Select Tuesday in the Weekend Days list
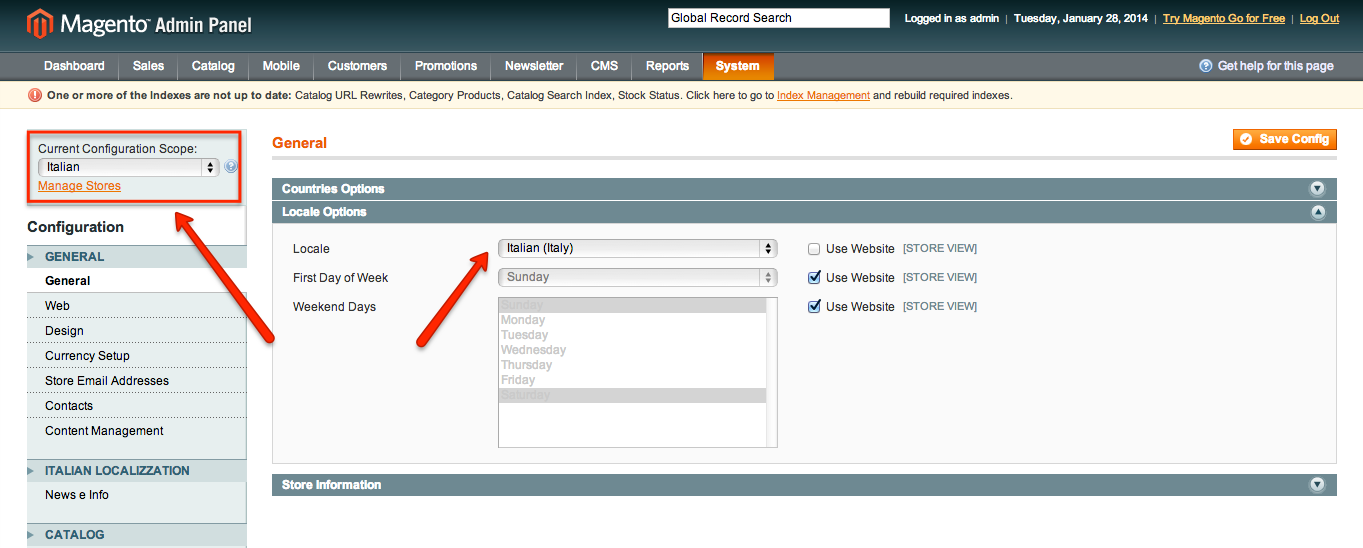The height and width of the screenshot is (548, 1363). (632, 335)
